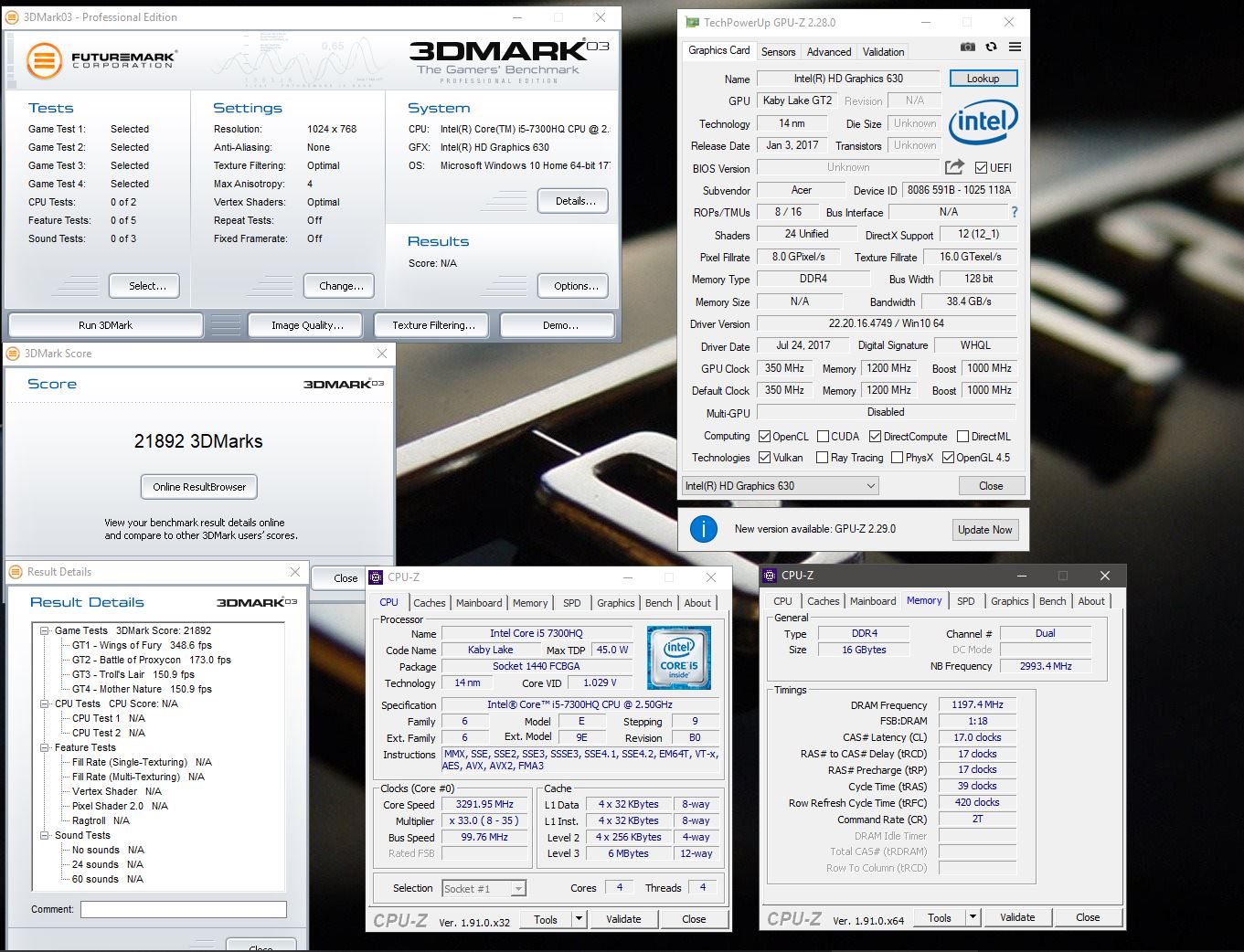Click the Bus Interface question mark

click(1014, 212)
